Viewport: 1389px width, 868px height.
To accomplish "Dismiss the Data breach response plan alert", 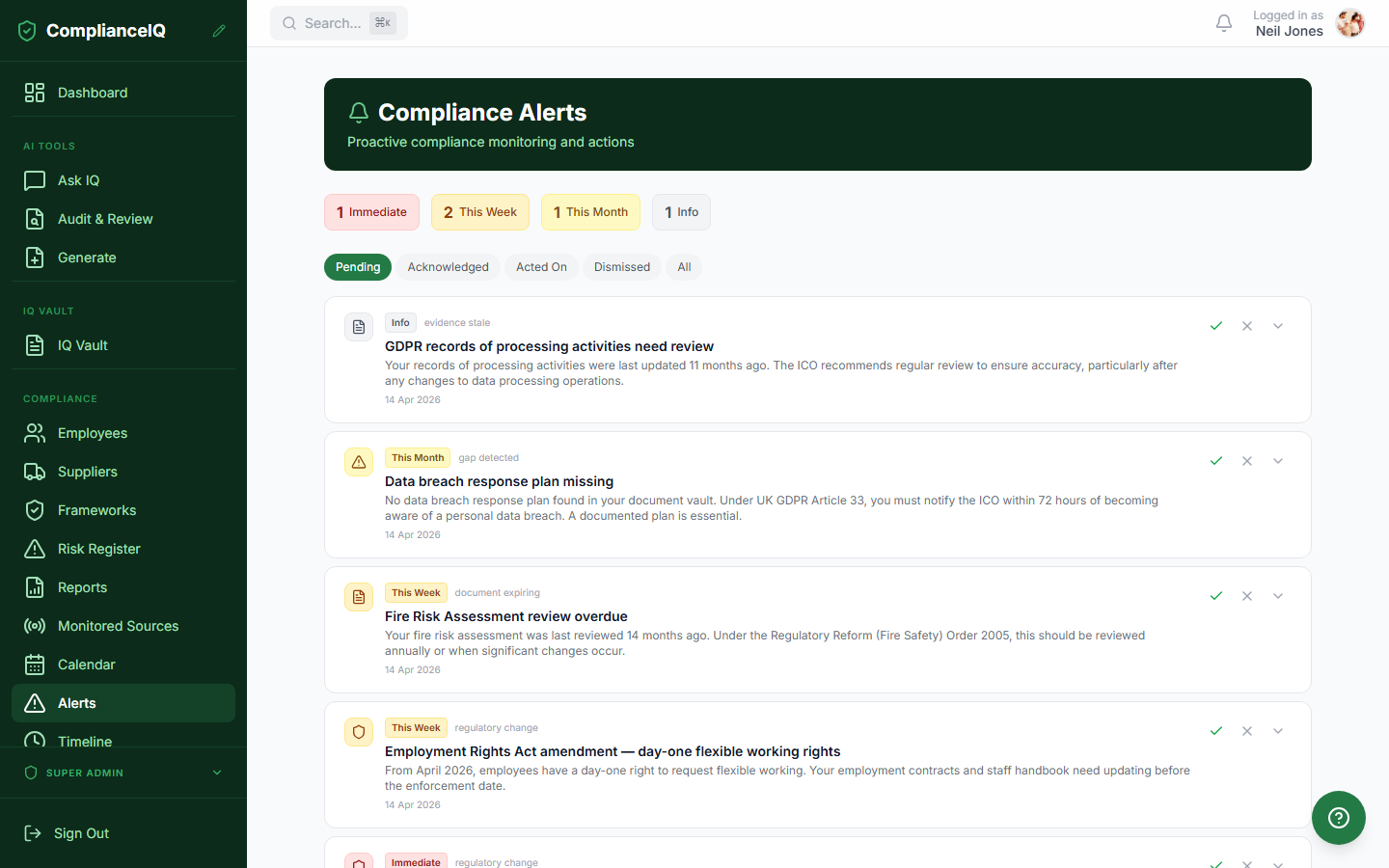I will (x=1247, y=461).
